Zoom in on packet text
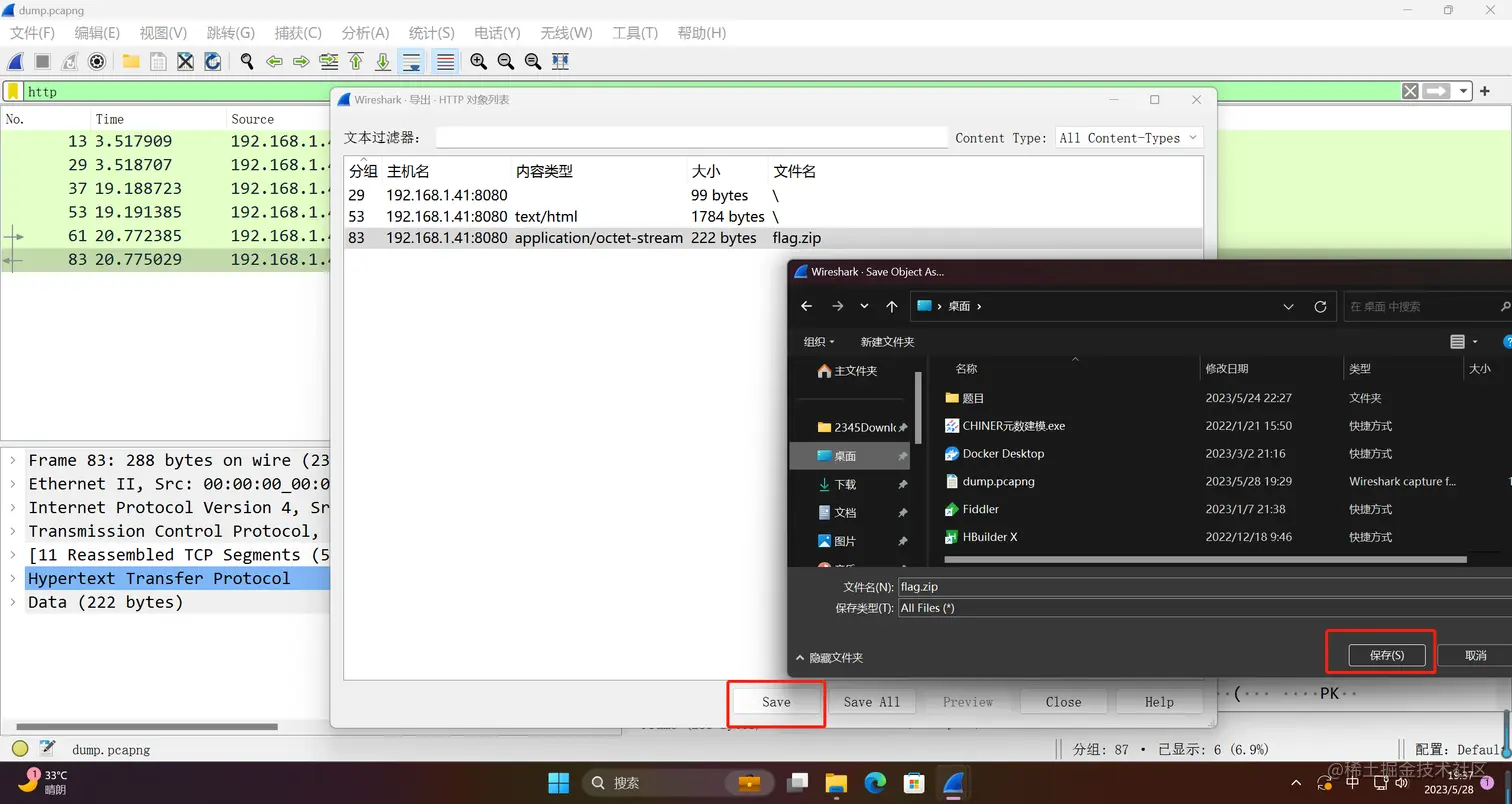Image resolution: width=1512 pixels, height=804 pixels. [x=479, y=62]
